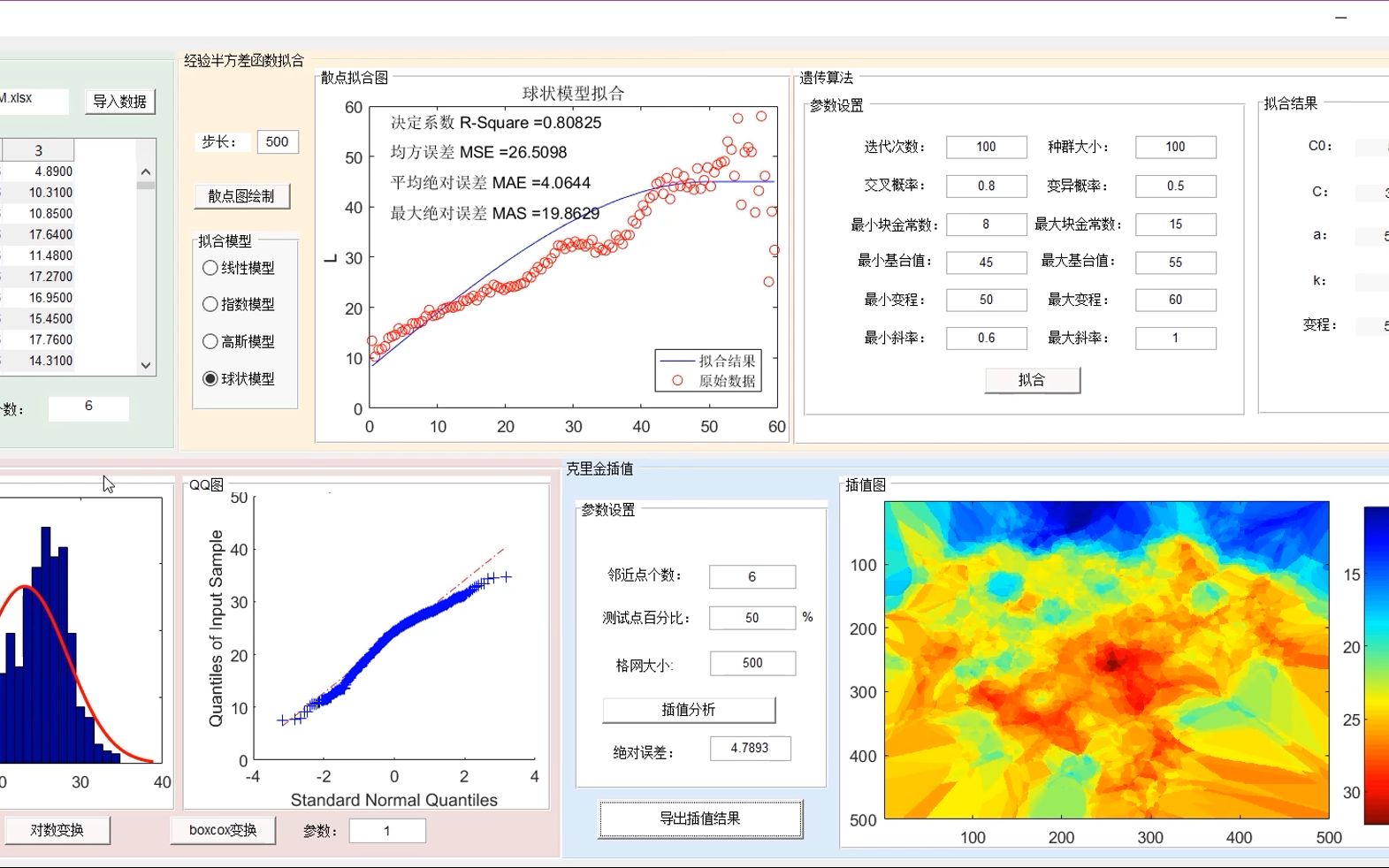1389x868 pixels.
Task: Click the 测试点百分比 field
Action: tap(752, 618)
